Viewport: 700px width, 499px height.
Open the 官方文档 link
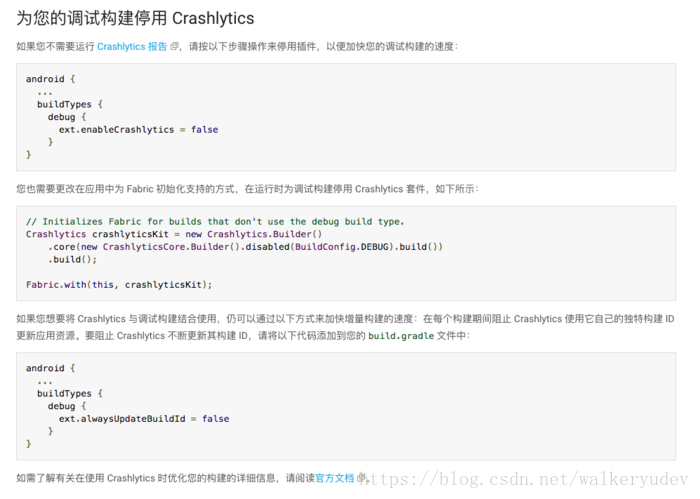click(334, 478)
